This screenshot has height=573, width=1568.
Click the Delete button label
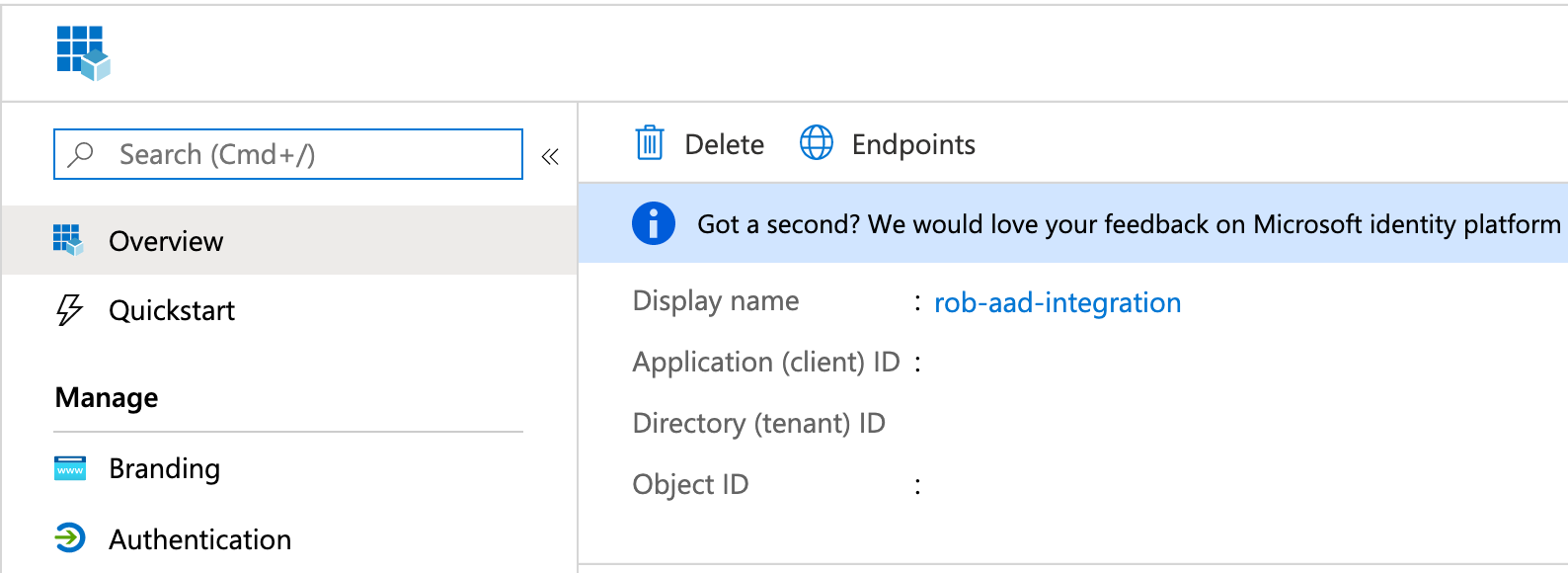pos(724,144)
